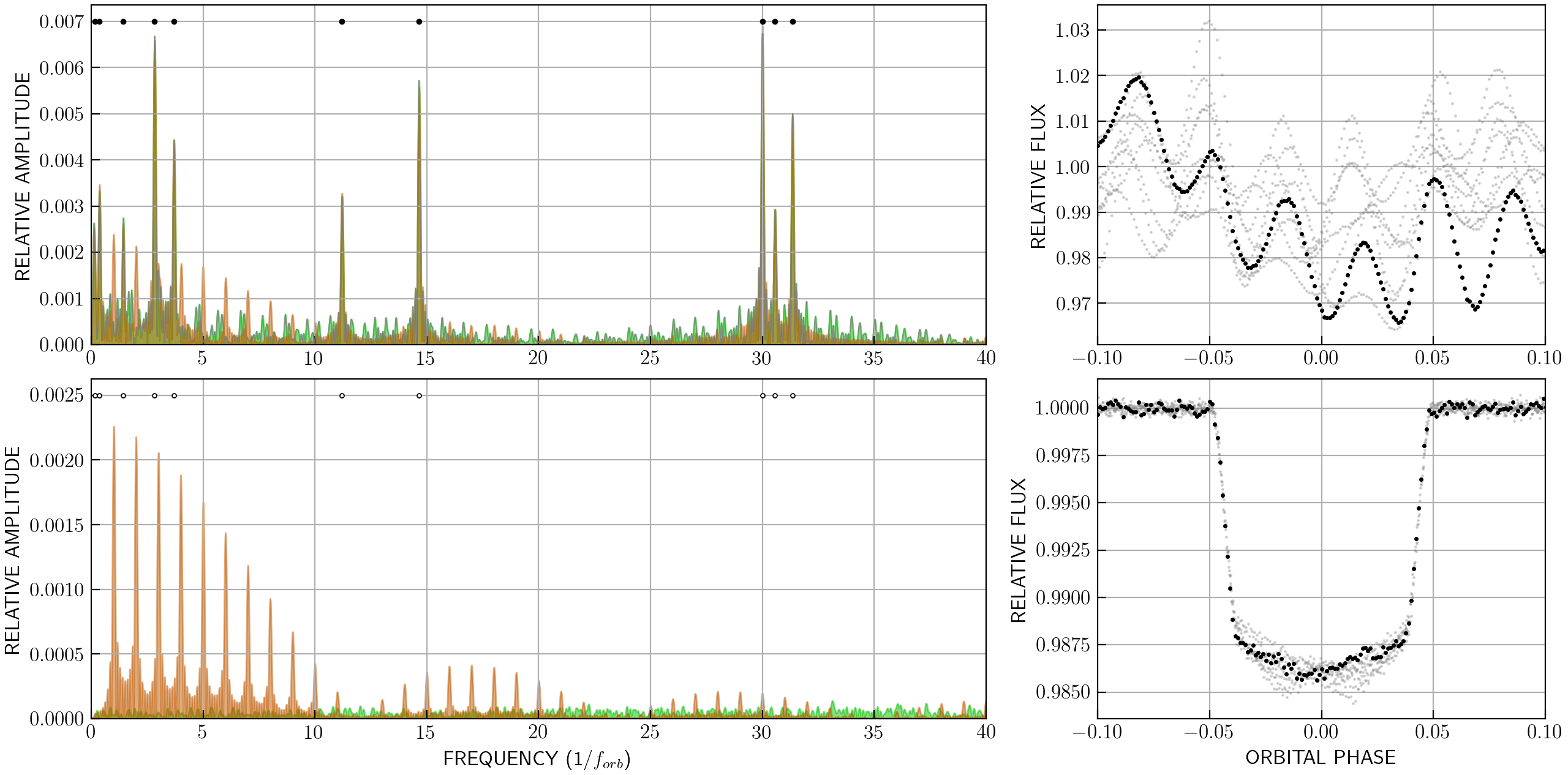Viewport: 1568px width, 775px height.
Task: Click the 0.9975 flux tick label
Action: [1063, 455]
